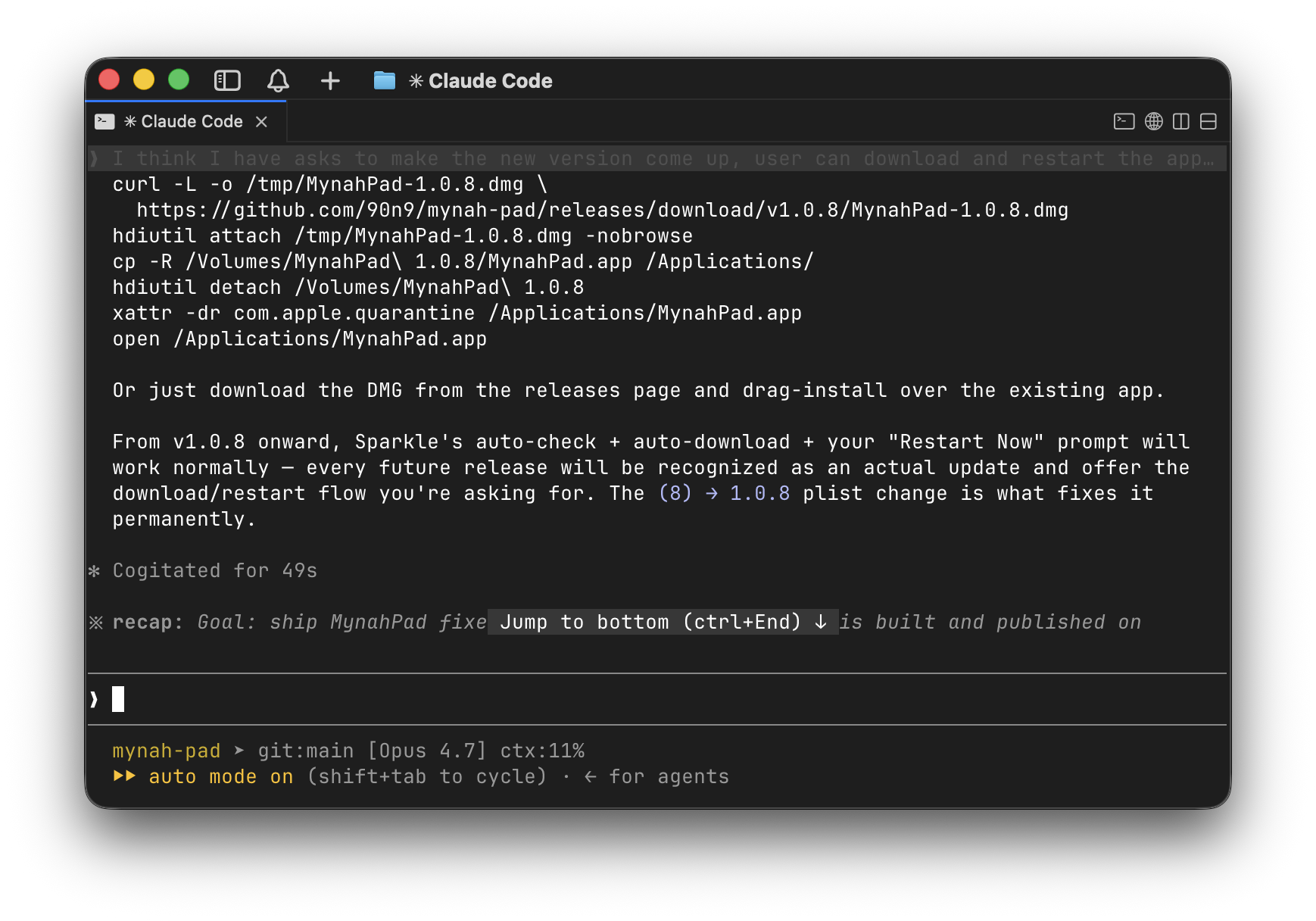Screen dimensions: 1316x921
Task: Click the 'cp -R /Volumes/MynahPad' command line
Action: coord(463,261)
